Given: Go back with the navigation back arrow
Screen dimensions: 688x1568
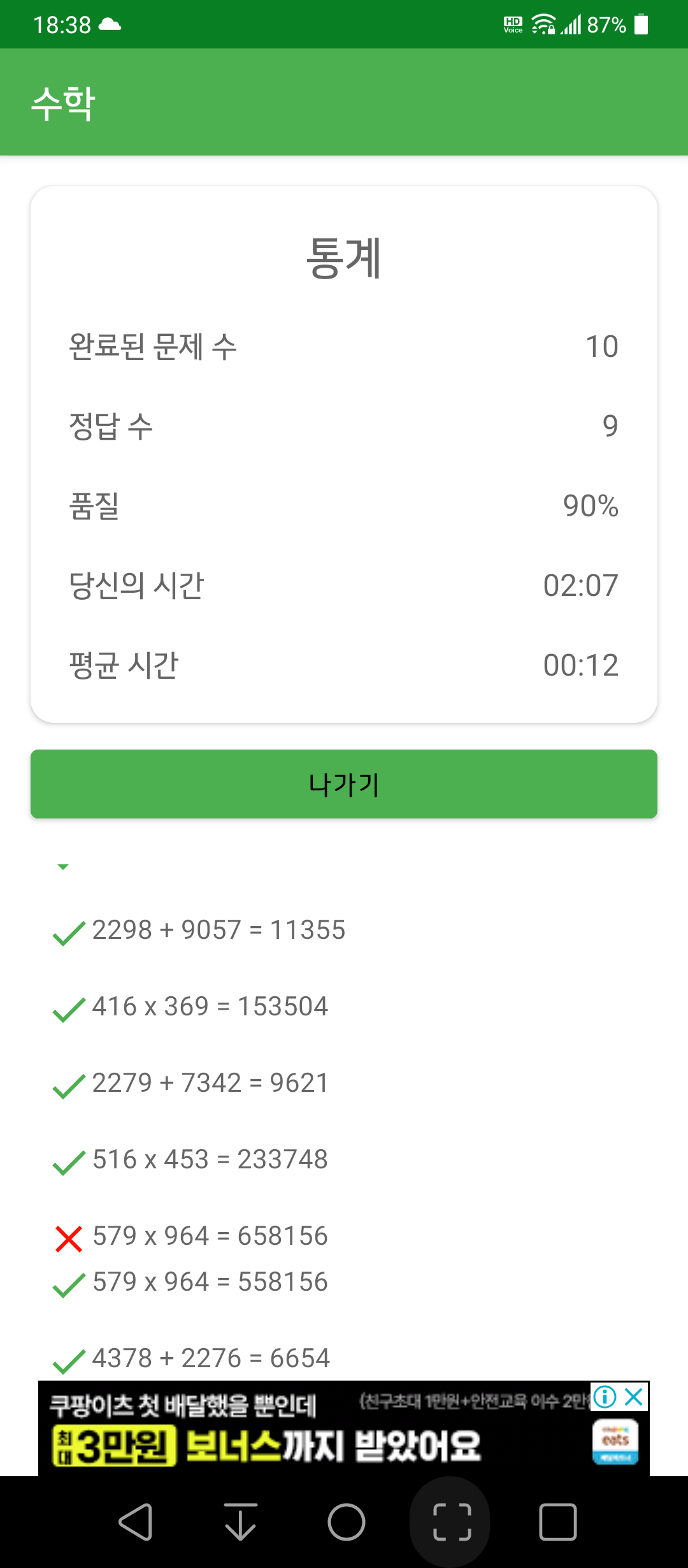Looking at the screenshot, I should (136, 1522).
